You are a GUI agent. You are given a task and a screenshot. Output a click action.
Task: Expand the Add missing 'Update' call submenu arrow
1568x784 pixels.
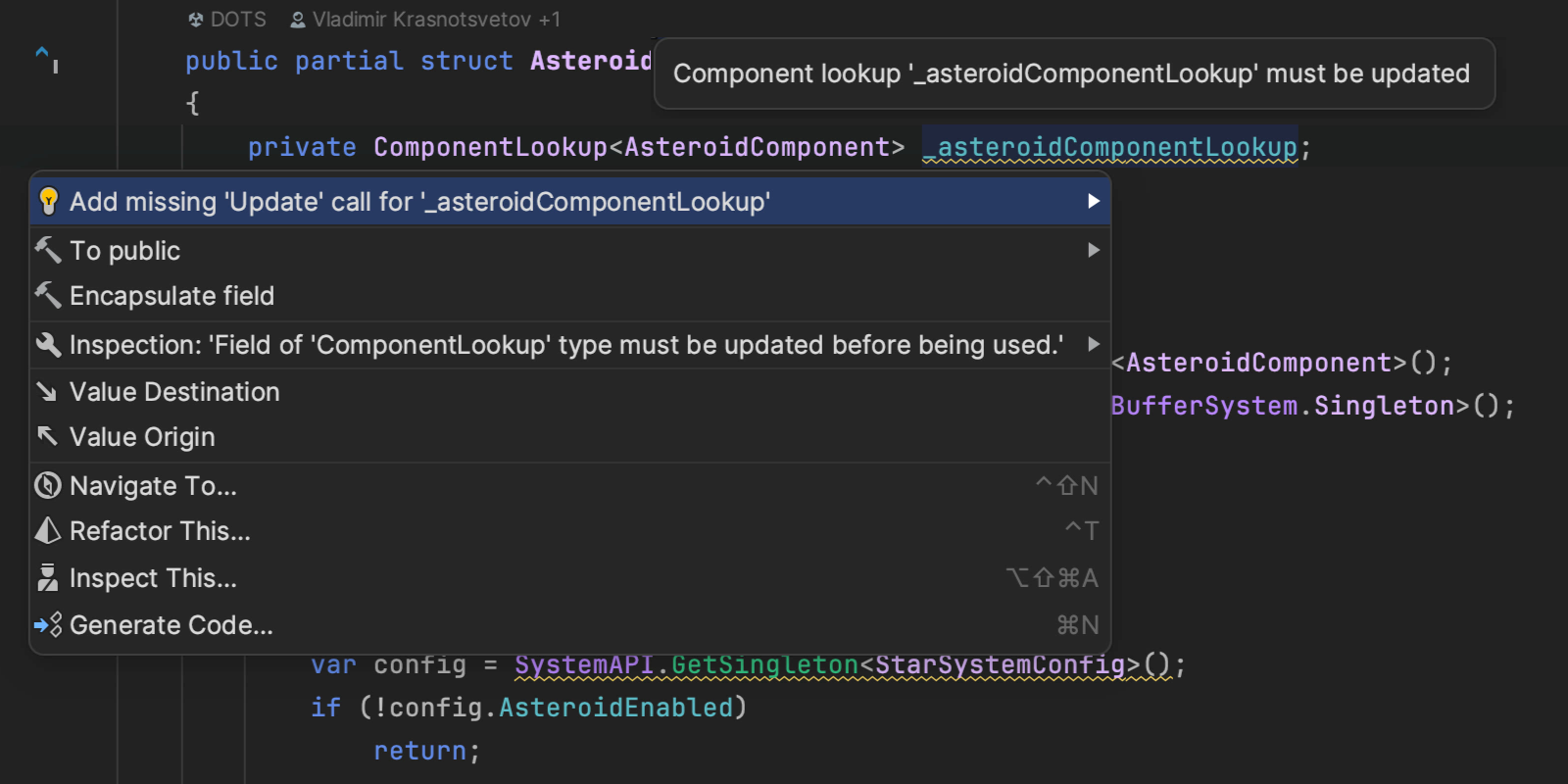point(1093,201)
